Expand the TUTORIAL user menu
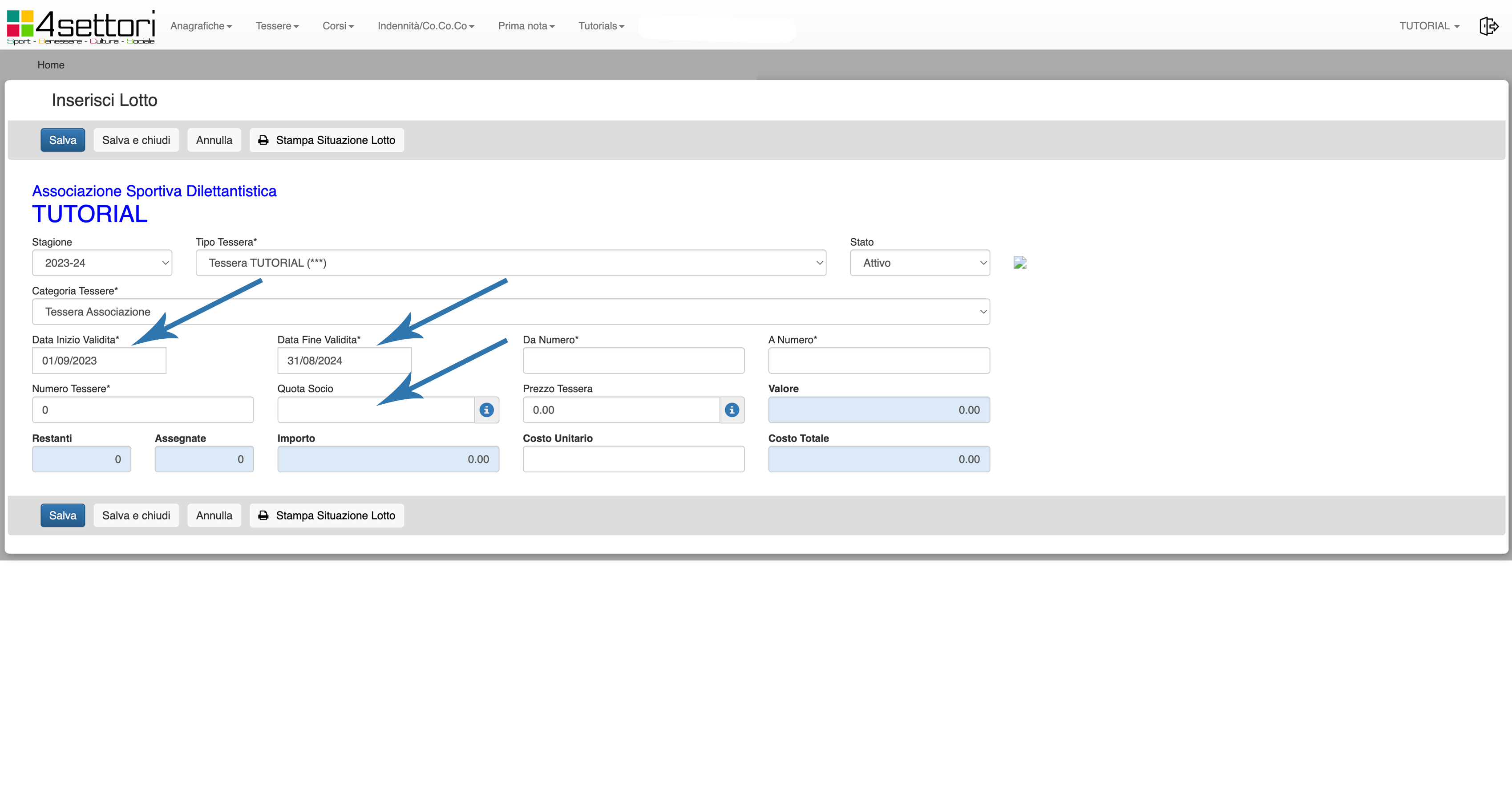1512x812 pixels. (x=1429, y=26)
